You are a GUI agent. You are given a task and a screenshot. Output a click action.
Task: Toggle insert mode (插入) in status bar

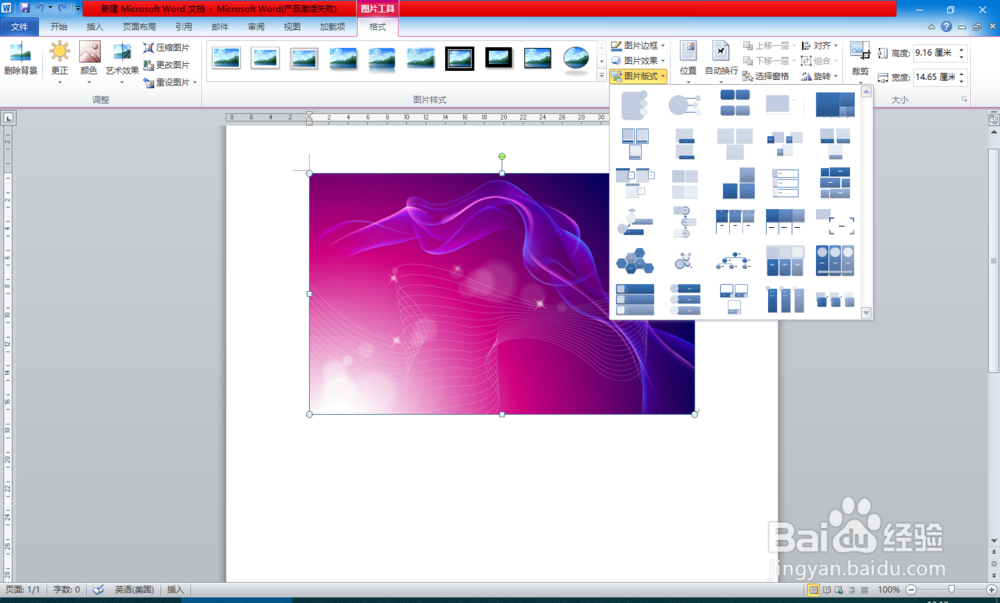[x=175, y=590]
